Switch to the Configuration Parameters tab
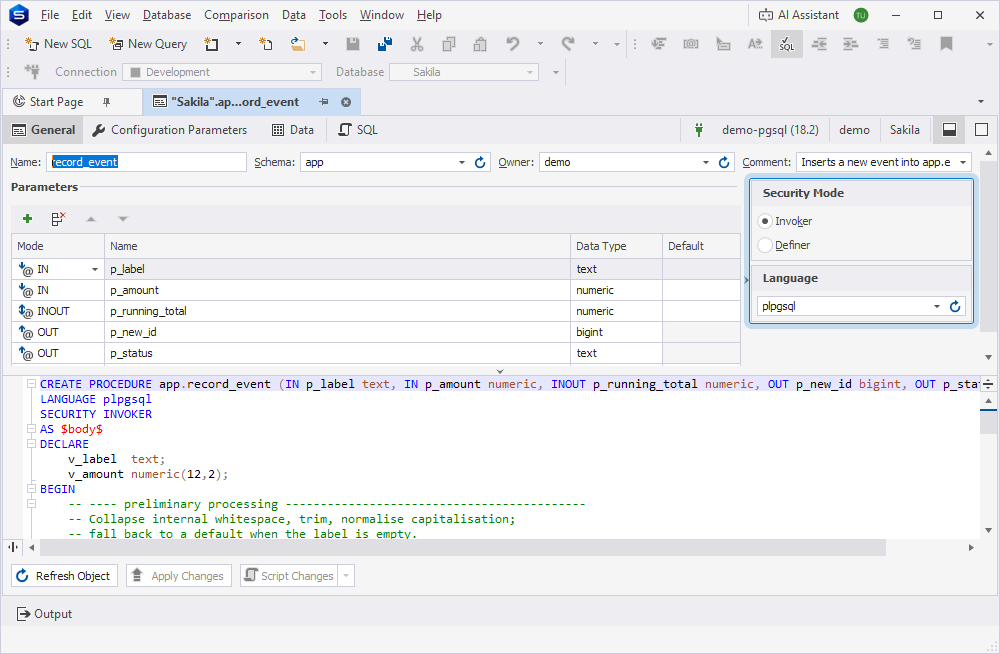The width and height of the screenshot is (1000, 654). coord(169,130)
